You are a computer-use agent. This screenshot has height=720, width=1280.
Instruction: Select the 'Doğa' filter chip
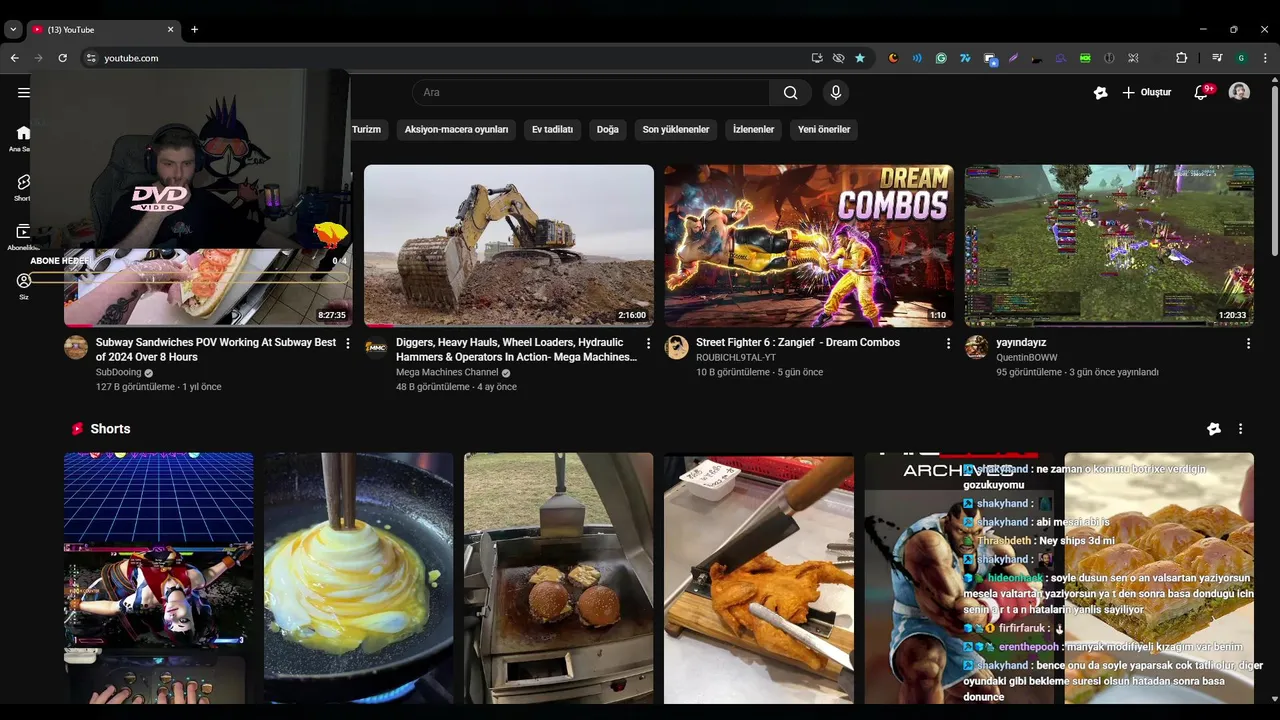(x=608, y=129)
